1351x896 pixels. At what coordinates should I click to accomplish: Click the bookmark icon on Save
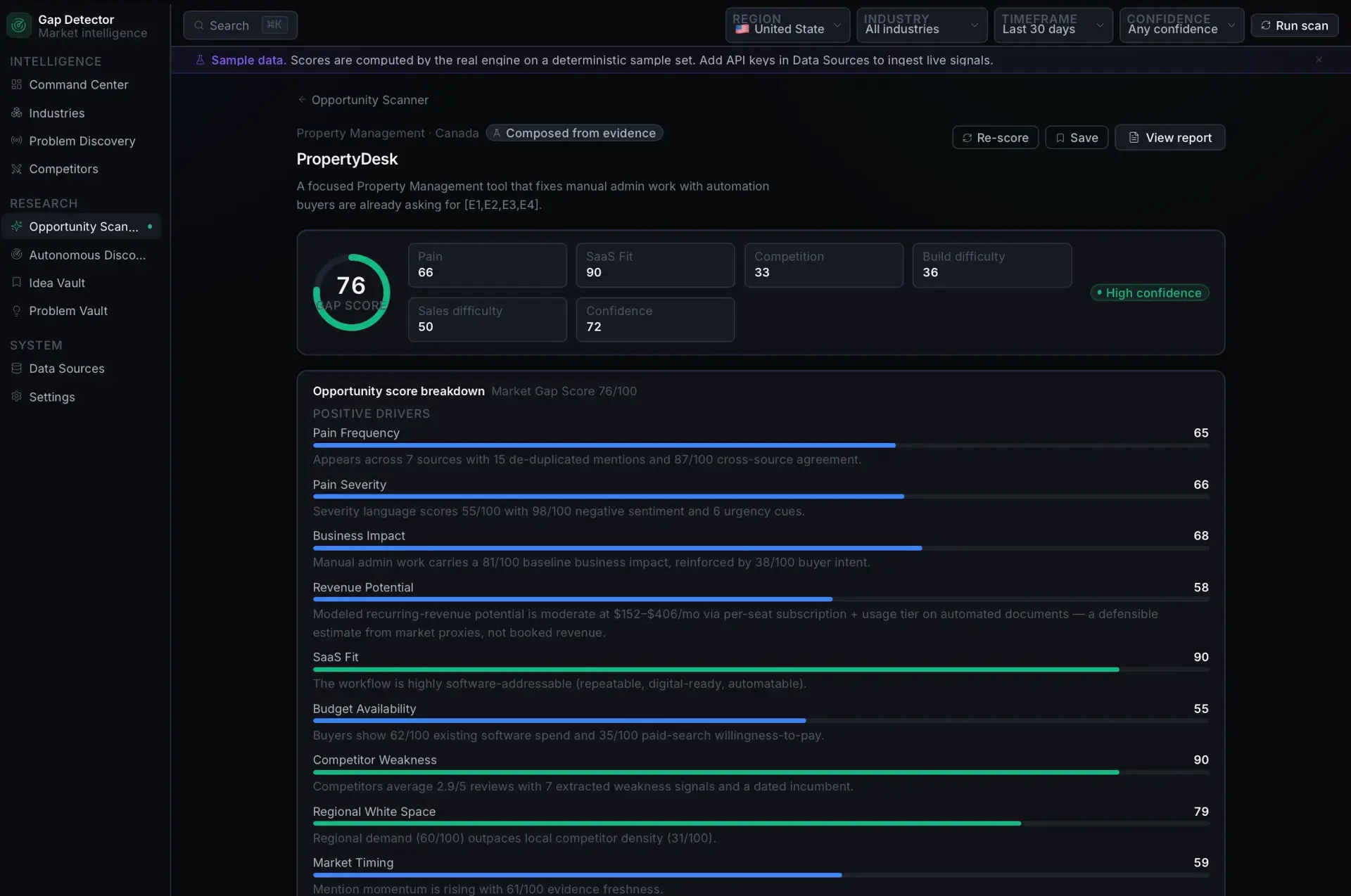(x=1060, y=138)
